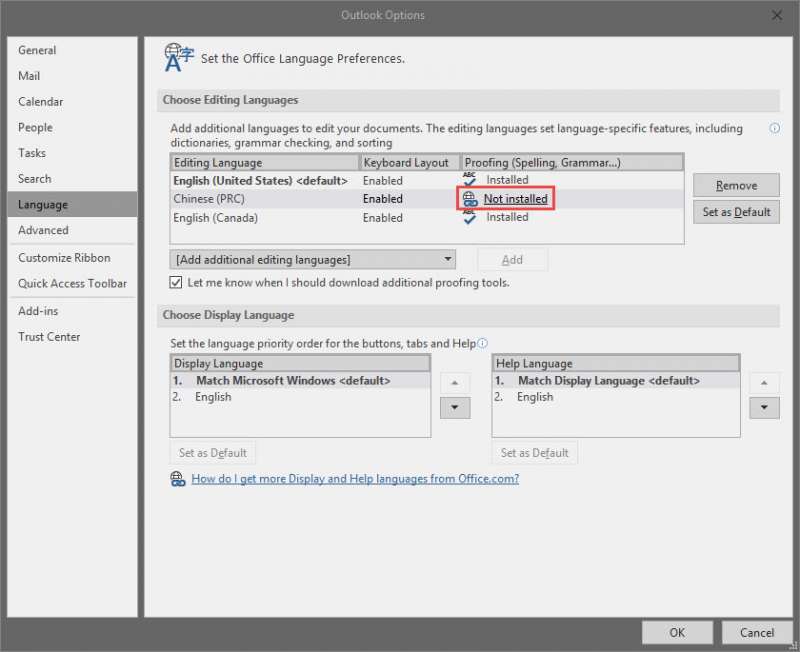Select 'Match Microsoft Windows <default>' display language
The width and height of the screenshot is (800, 652).
coord(300,381)
